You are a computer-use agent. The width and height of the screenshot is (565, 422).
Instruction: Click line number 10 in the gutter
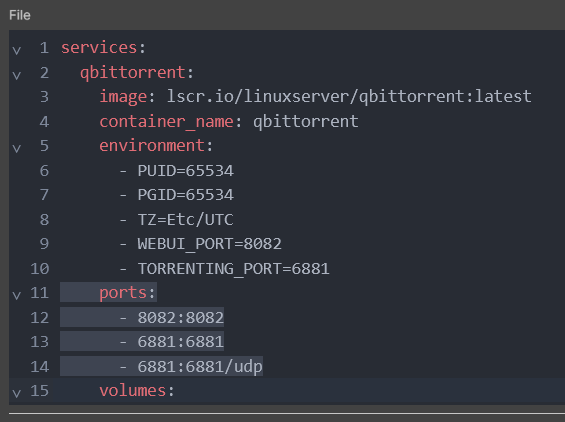[x=40, y=268]
